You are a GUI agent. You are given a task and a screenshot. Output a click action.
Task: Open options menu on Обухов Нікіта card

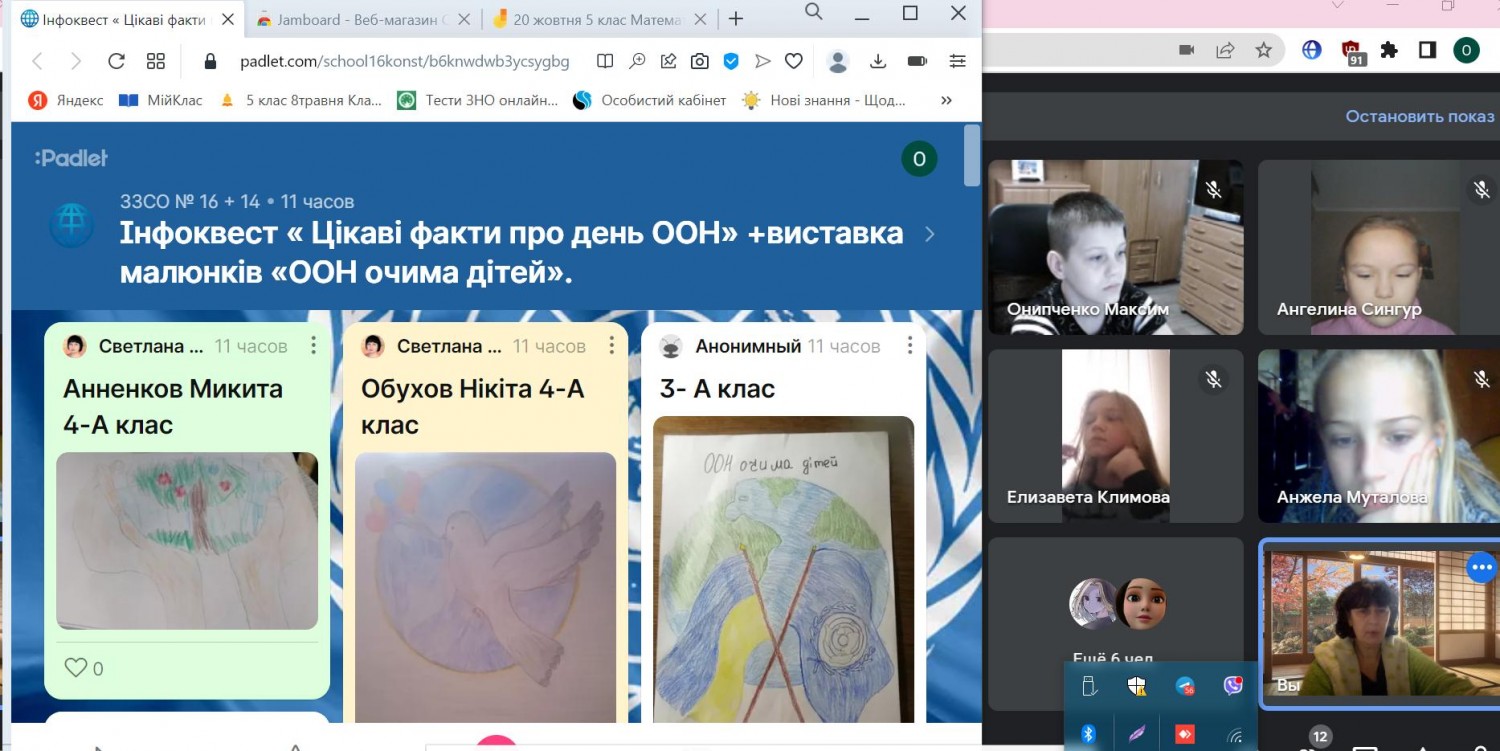[612, 346]
